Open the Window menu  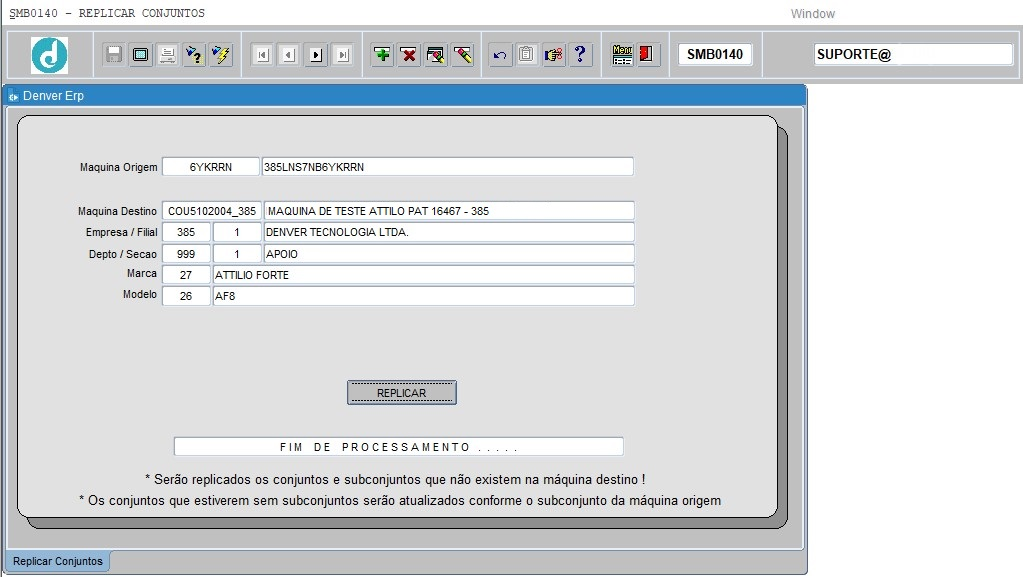pos(812,14)
